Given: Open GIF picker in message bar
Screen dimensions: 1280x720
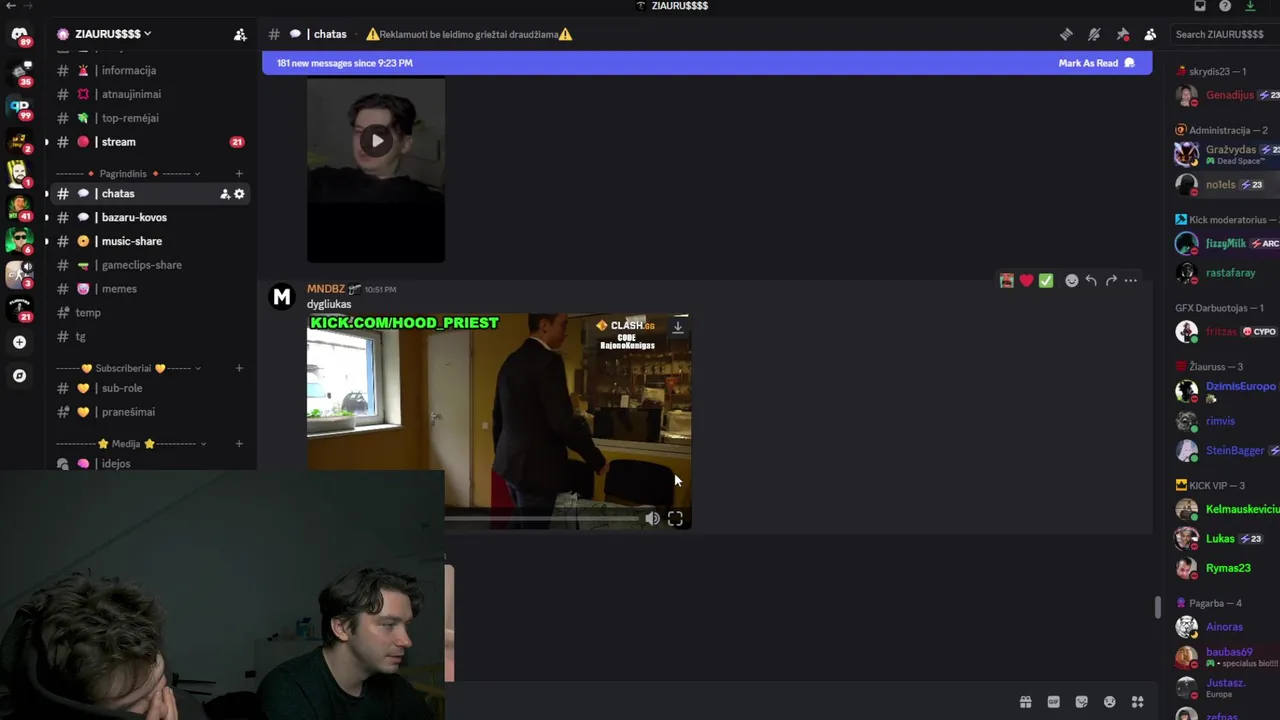Looking at the screenshot, I should click(x=1053, y=702).
